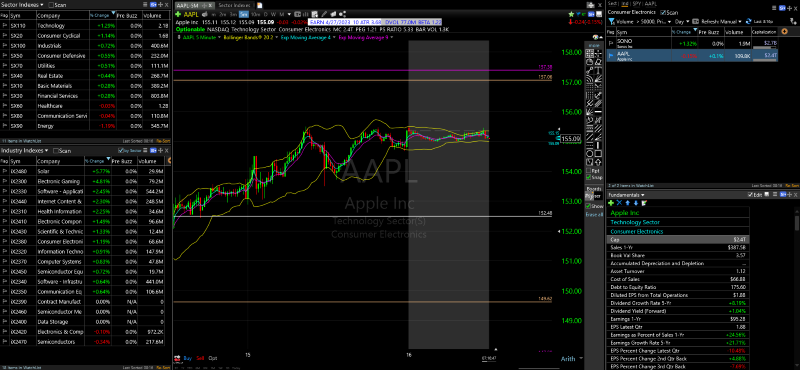Image resolution: width=800 pixels, height=370 pixels.
Task: Flag the SONO row
Action: tap(611, 43)
